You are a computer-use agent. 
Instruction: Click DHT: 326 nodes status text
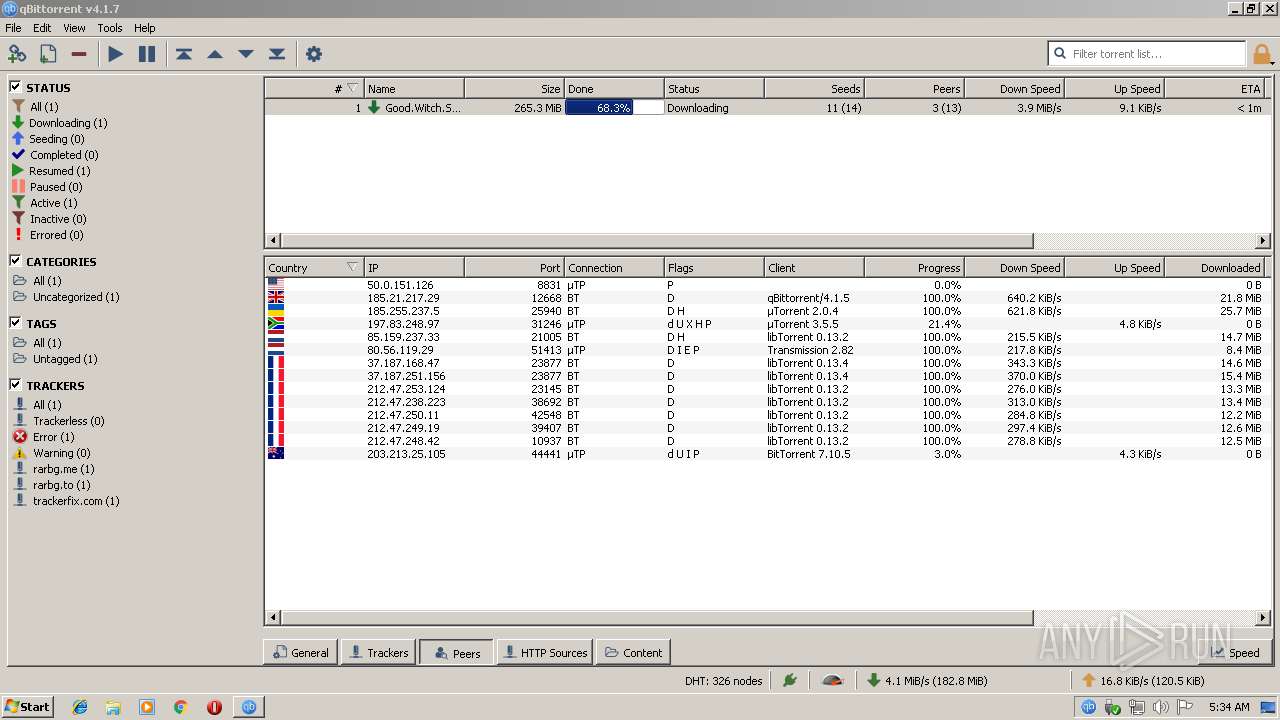pyautogui.click(x=723, y=681)
